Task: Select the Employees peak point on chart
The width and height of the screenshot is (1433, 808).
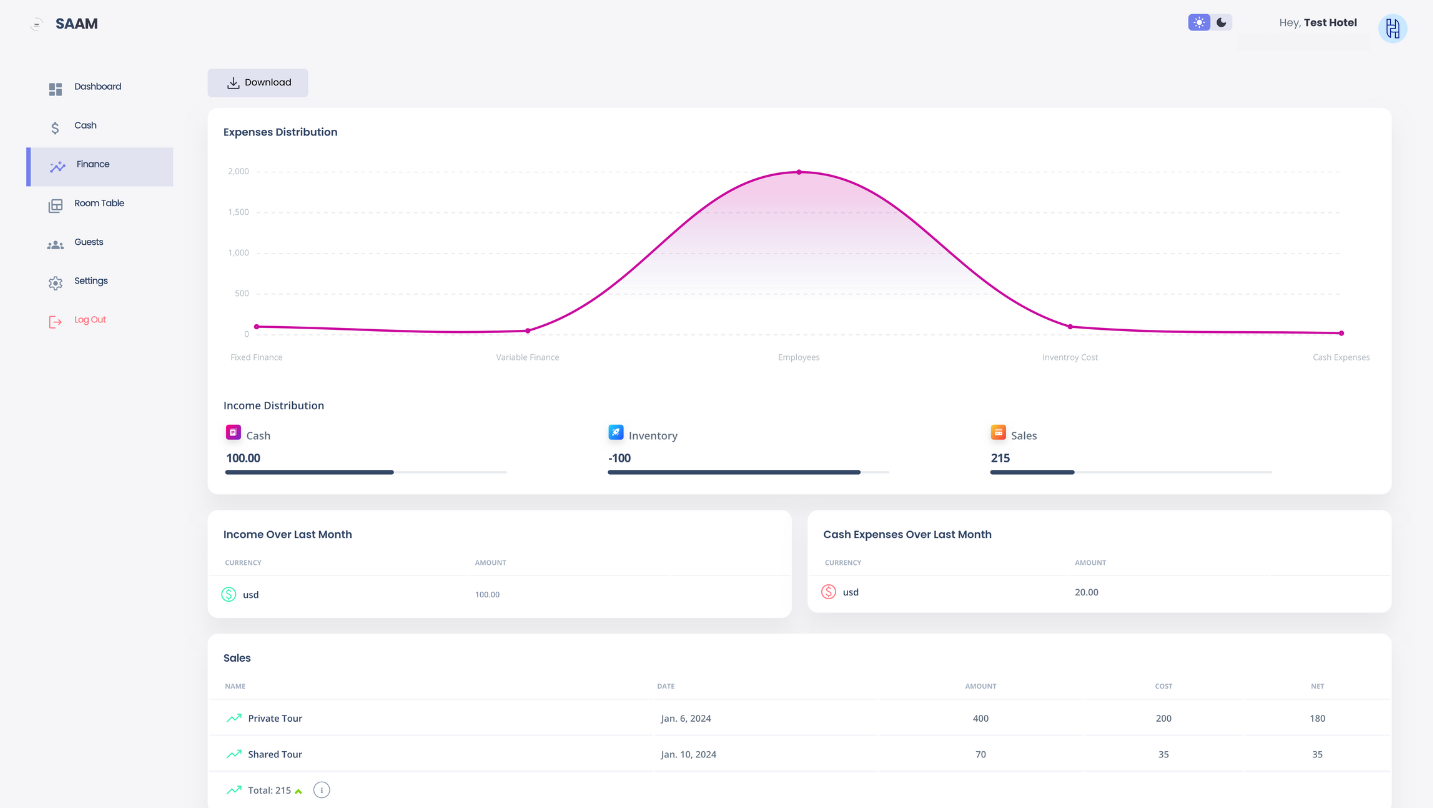Action: (799, 172)
